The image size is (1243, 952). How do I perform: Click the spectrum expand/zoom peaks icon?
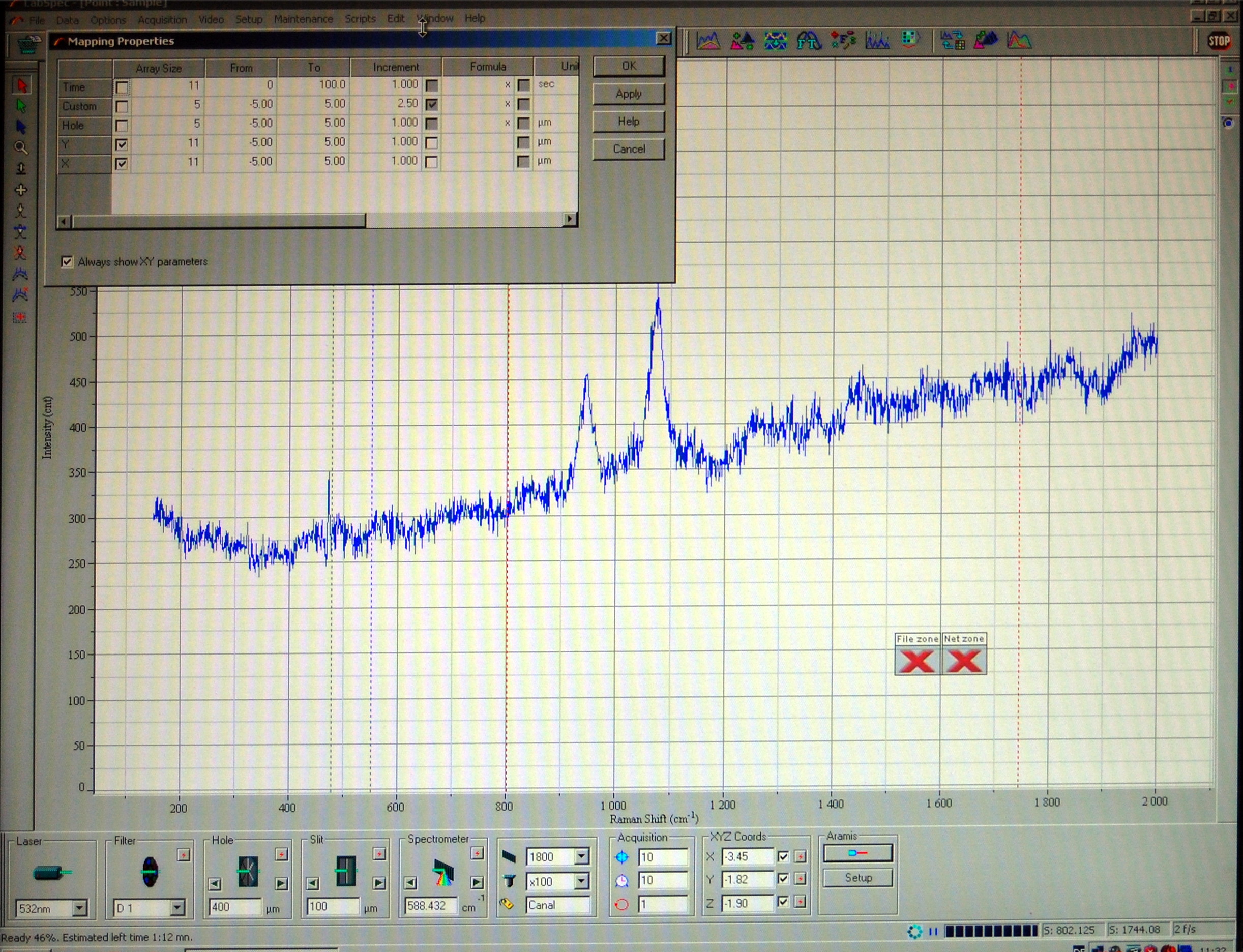(x=986, y=40)
